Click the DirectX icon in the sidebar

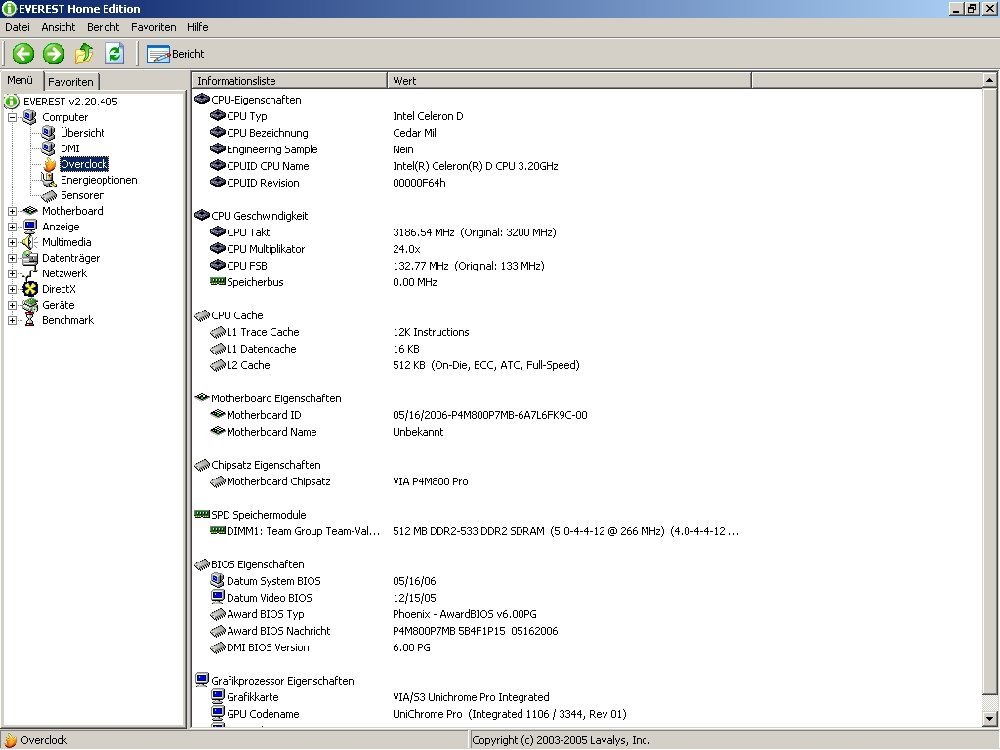30,289
